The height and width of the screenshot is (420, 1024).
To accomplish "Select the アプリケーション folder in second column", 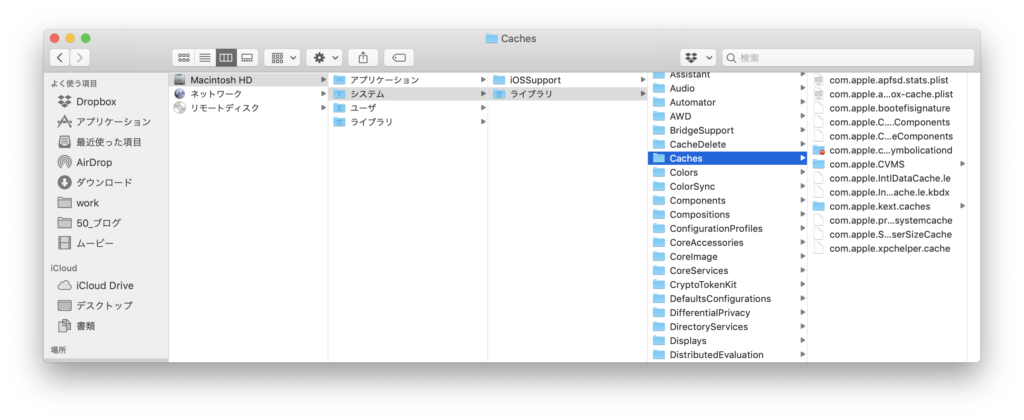I will pyautogui.click(x=384, y=80).
